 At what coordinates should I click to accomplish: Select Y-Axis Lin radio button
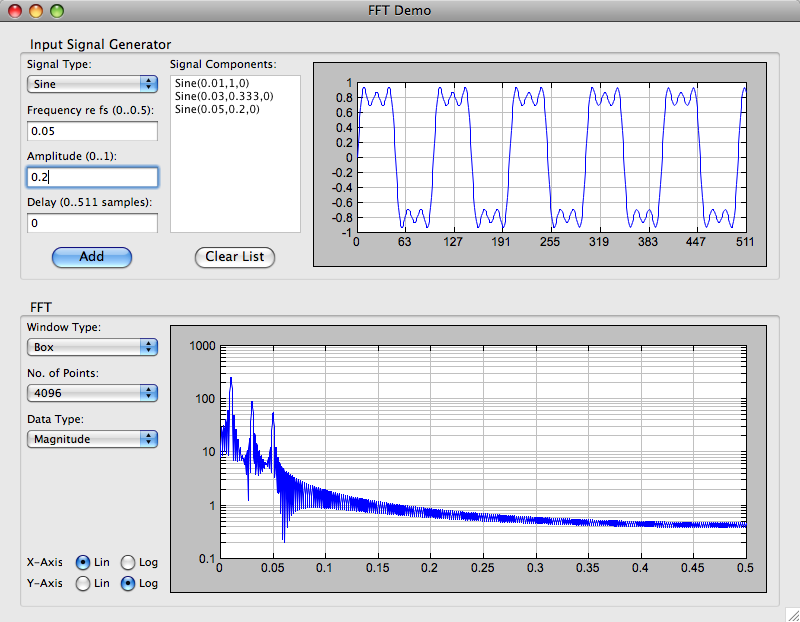pyautogui.click(x=84, y=584)
